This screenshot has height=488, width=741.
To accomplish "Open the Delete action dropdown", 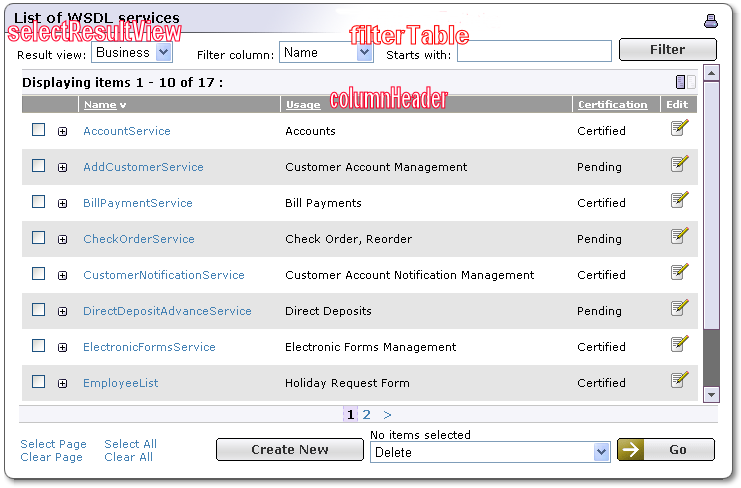I will 490,452.
